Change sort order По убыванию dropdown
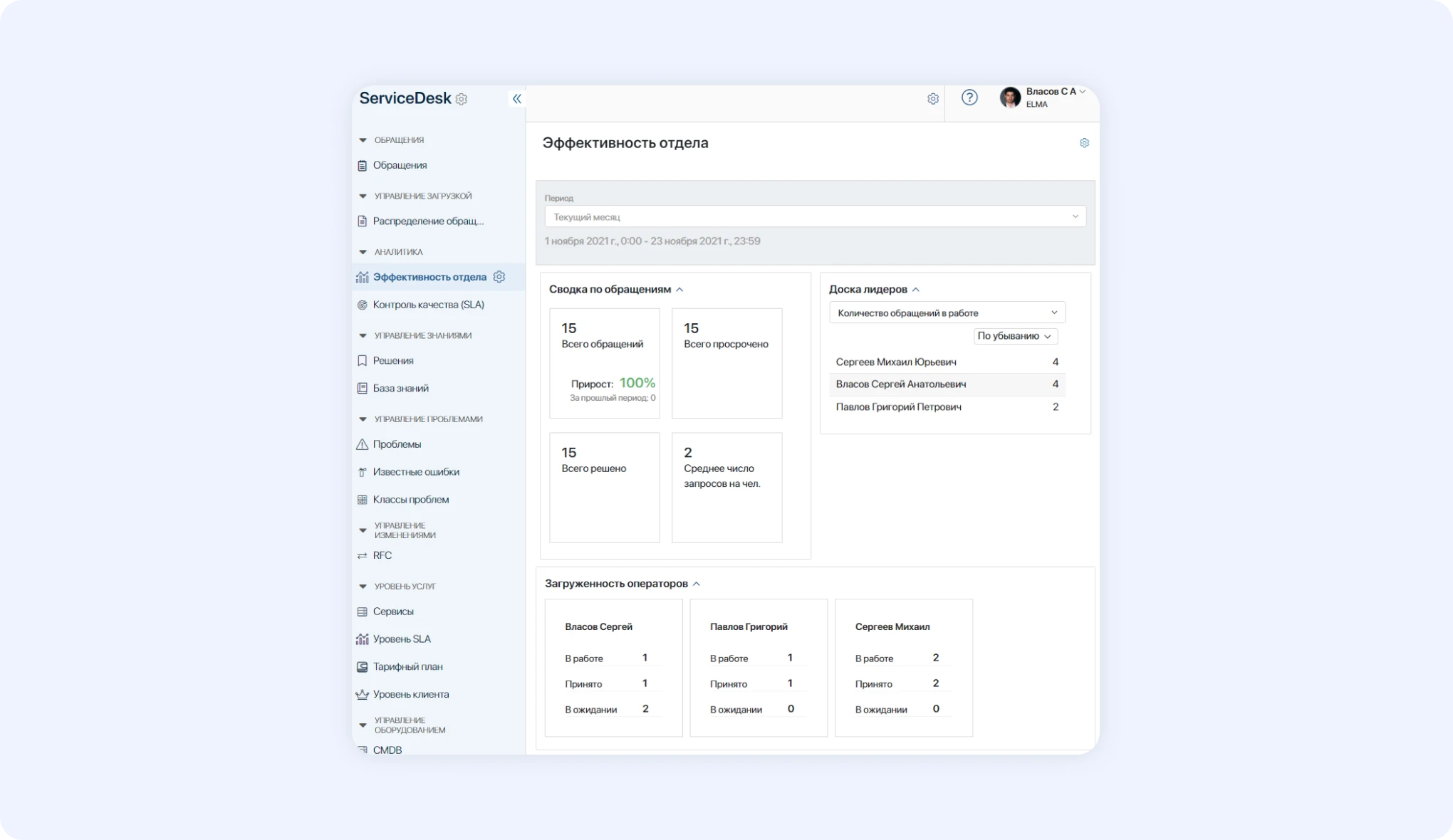1453x840 pixels. pyautogui.click(x=1014, y=336)
